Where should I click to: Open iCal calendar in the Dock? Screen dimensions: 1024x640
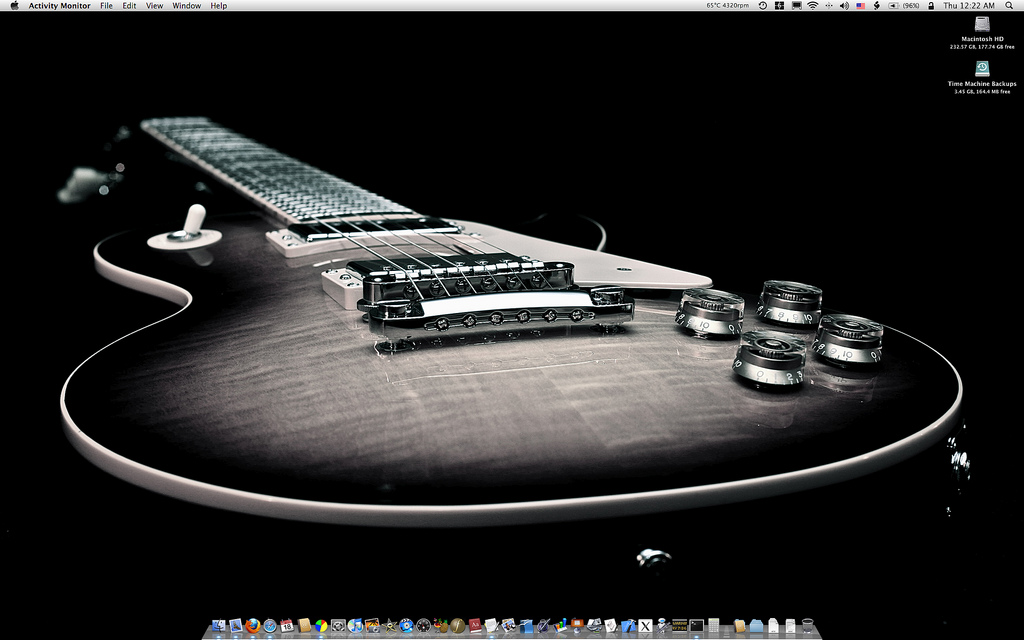click(x=287, y=626)
